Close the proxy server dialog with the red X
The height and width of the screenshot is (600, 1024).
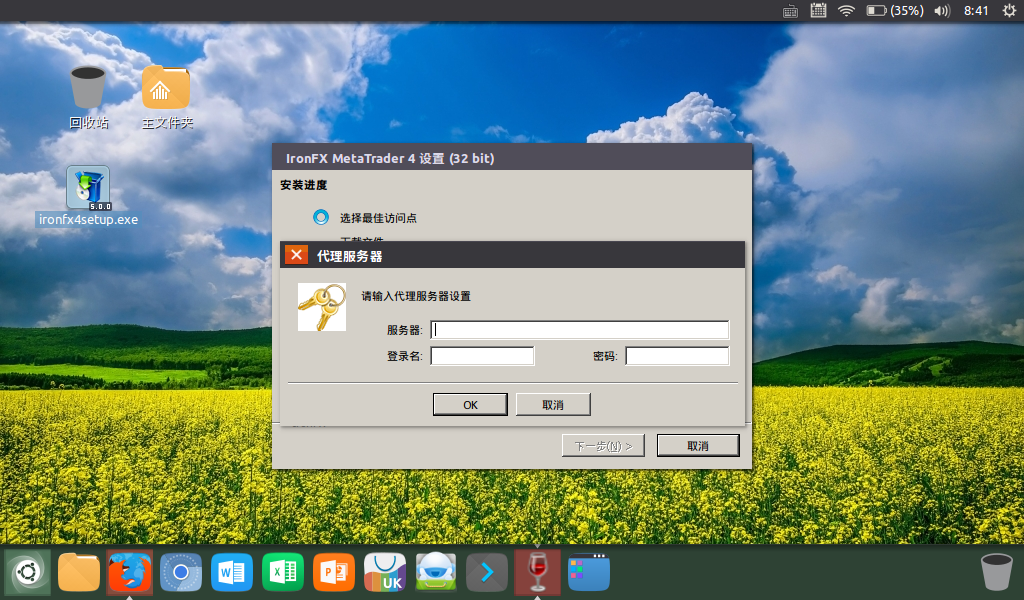296,255
